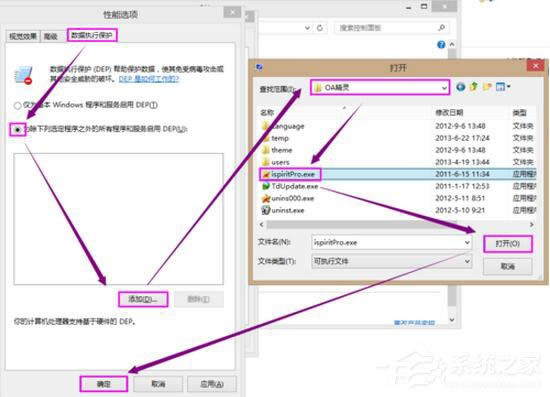This screenshot has width=550, height=397.
Task: Click the Create new folder icon
Action: pos(487,86)
